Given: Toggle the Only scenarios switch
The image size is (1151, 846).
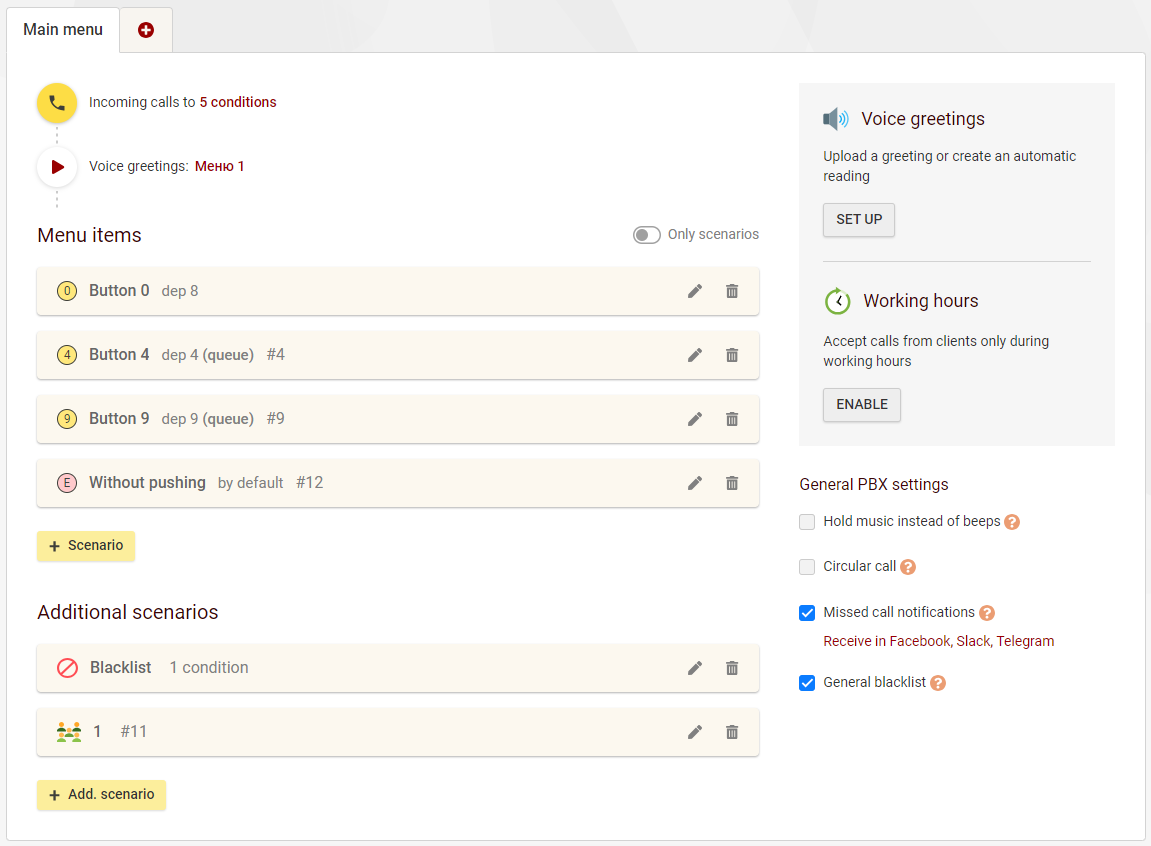Looking at the screenshot, I should [647, 235].
